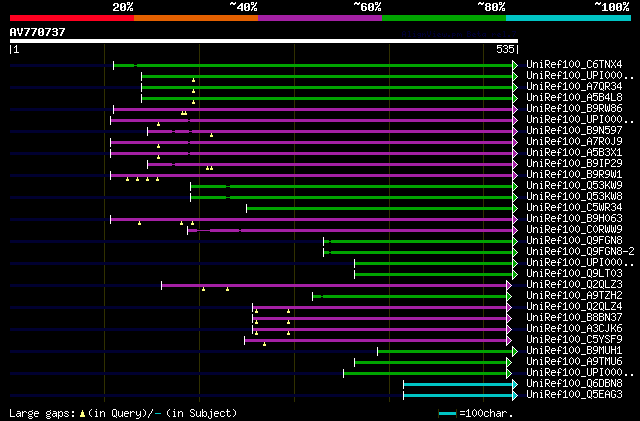Open the UniRef100_A7QR34 entry

point(574,87)
